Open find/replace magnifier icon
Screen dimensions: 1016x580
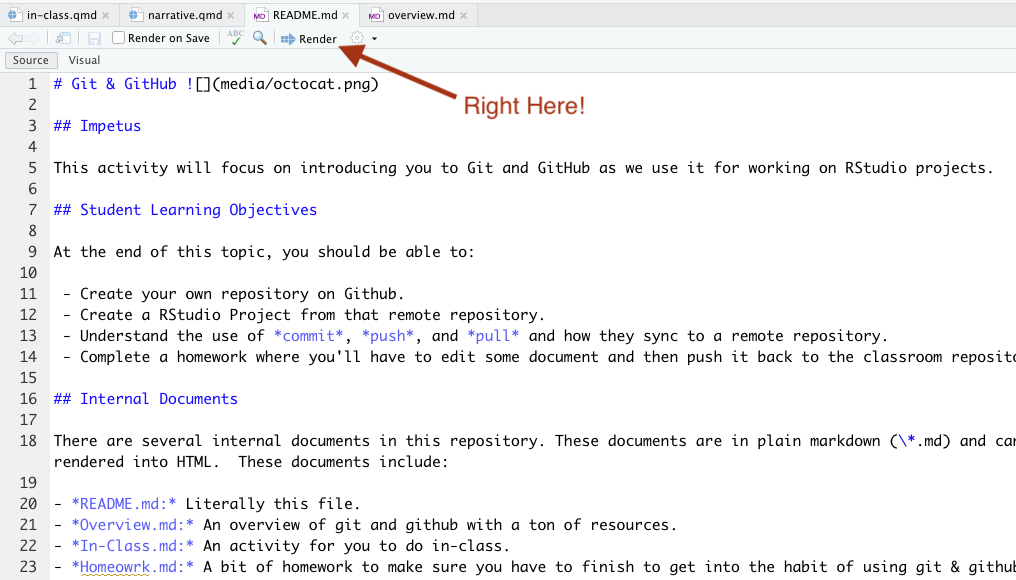260,38
